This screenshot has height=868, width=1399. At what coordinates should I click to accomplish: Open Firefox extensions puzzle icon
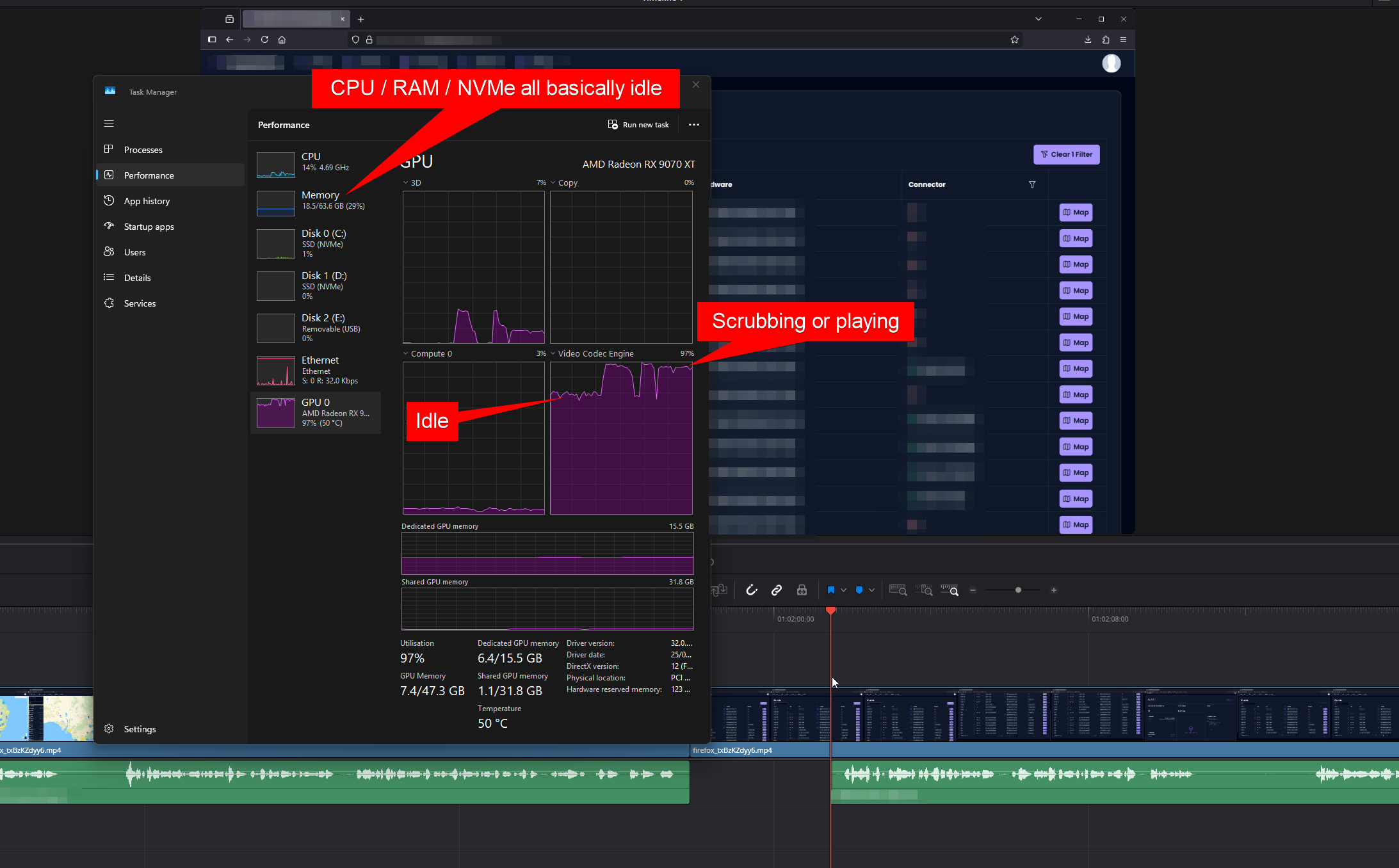coord(1106,40)
